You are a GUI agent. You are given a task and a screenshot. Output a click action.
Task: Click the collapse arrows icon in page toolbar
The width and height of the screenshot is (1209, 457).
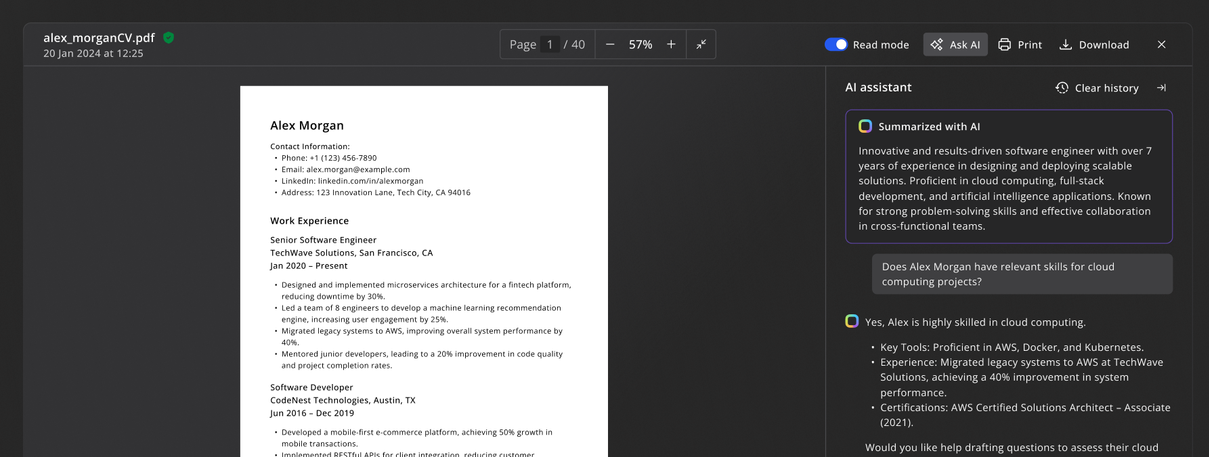701,45
